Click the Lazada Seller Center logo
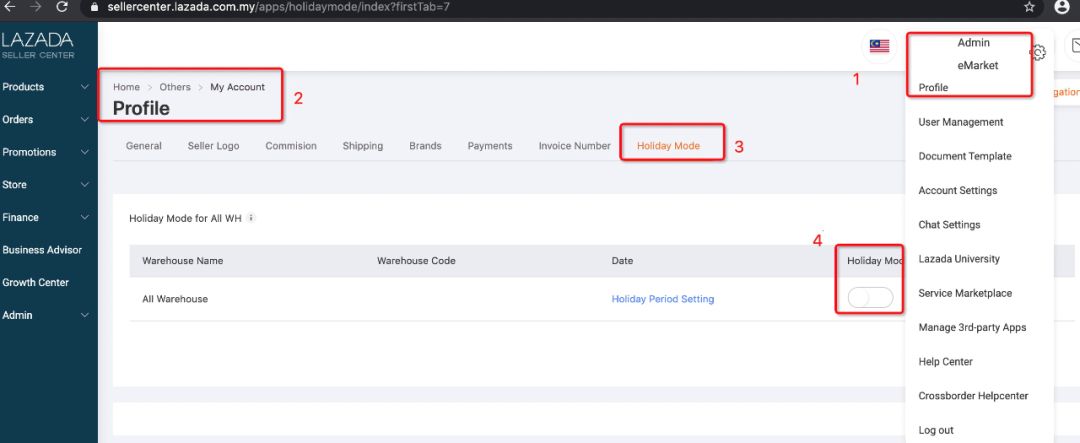This screenshot has height=443, width=1080. (38, 45)
